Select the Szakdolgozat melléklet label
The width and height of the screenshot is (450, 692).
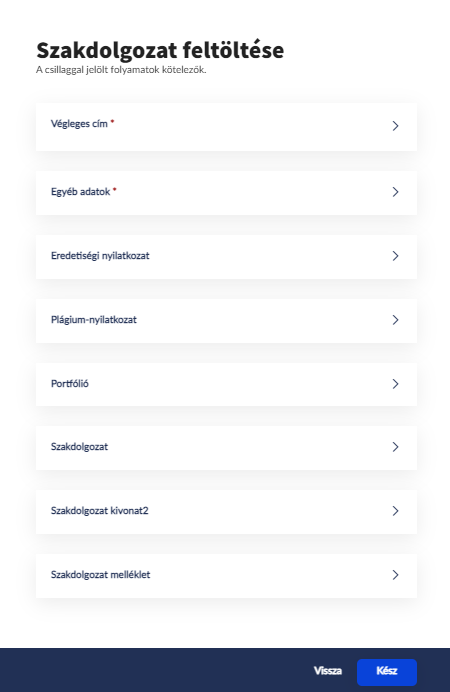click(101, 575)
